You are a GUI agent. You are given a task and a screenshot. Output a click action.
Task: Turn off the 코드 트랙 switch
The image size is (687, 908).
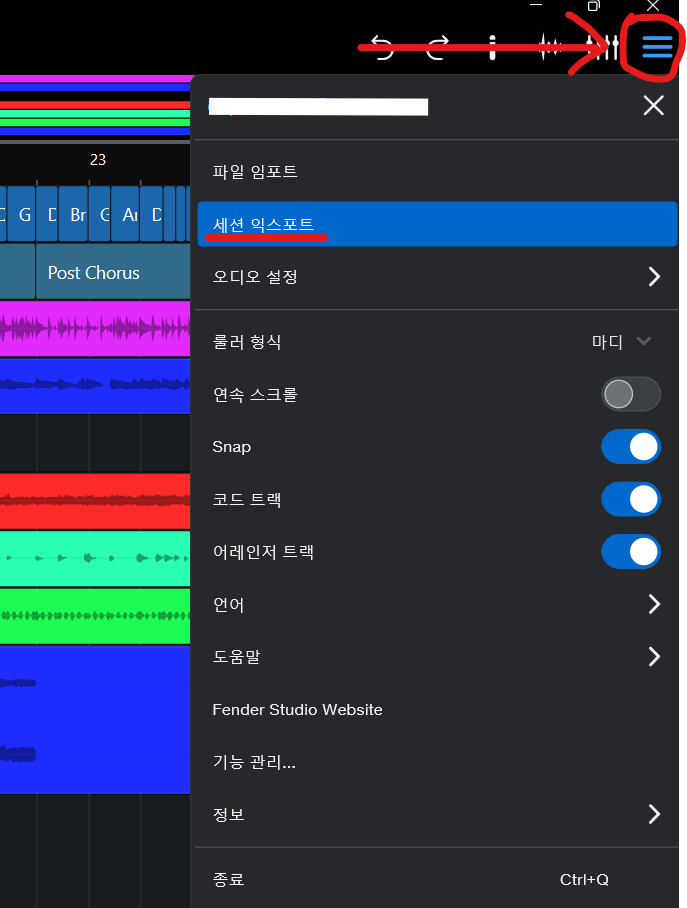click(x=630, y=499)
